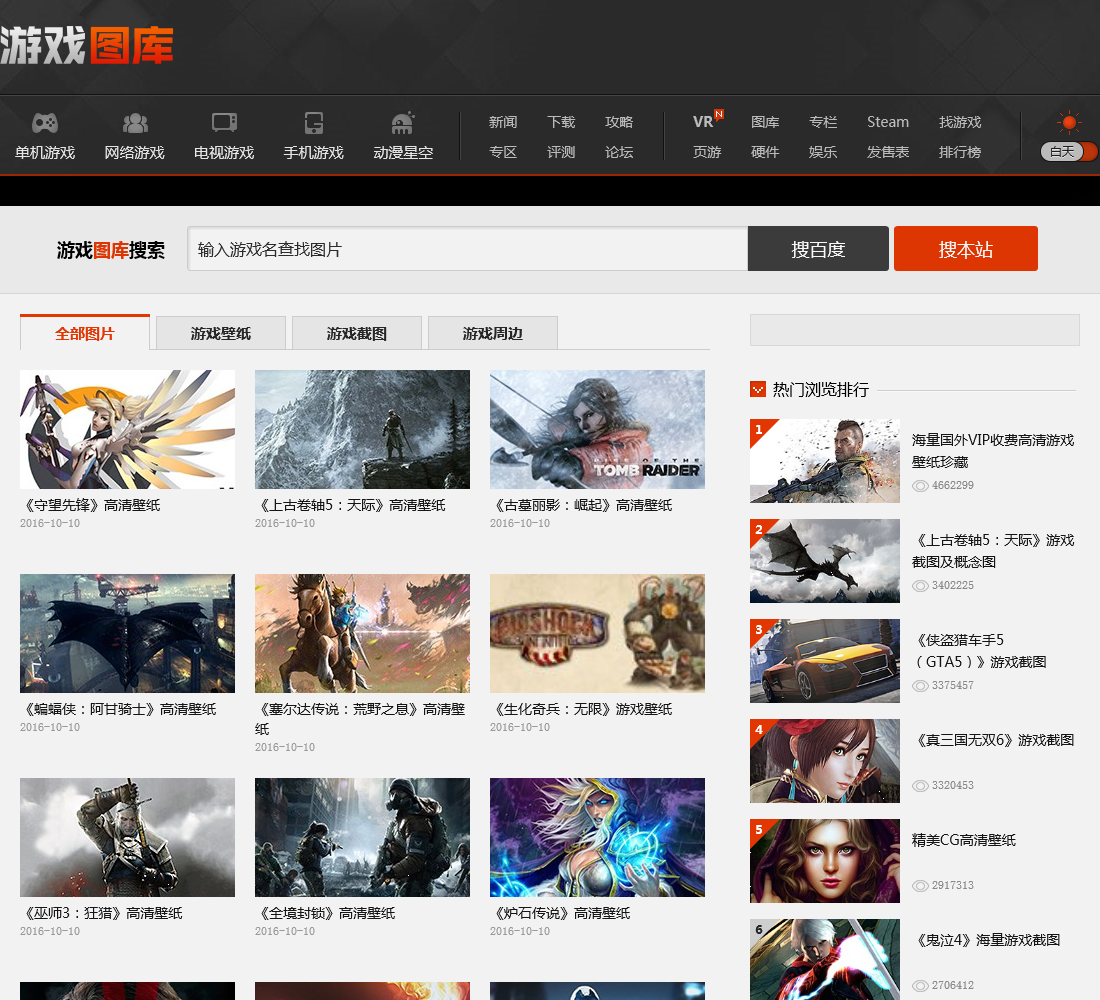Open the 全境封锁 wallpaper thumbnail
Viewport: 1100px width, 1000px height.
[363, 837]
